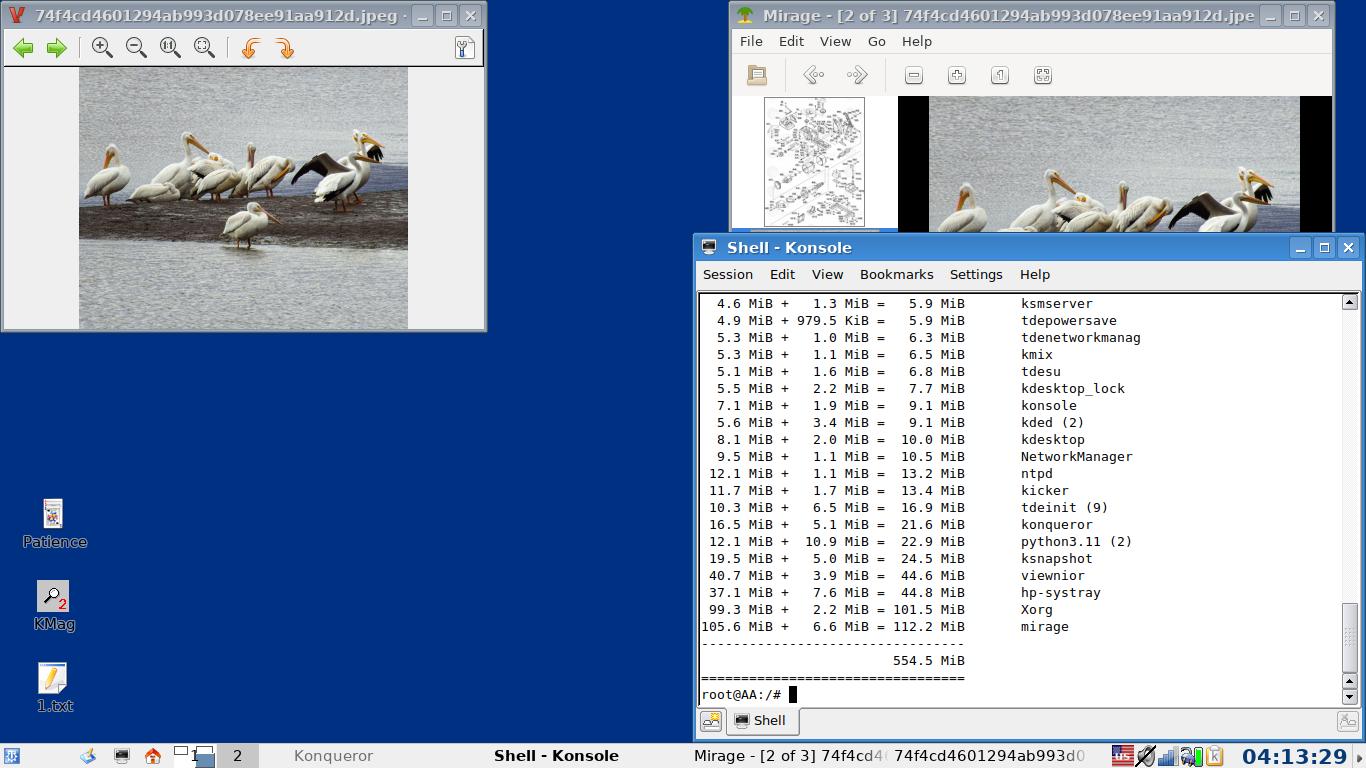Click show desktop icon in panel
Screen dimensions: 1366x768
pos(88,756)
